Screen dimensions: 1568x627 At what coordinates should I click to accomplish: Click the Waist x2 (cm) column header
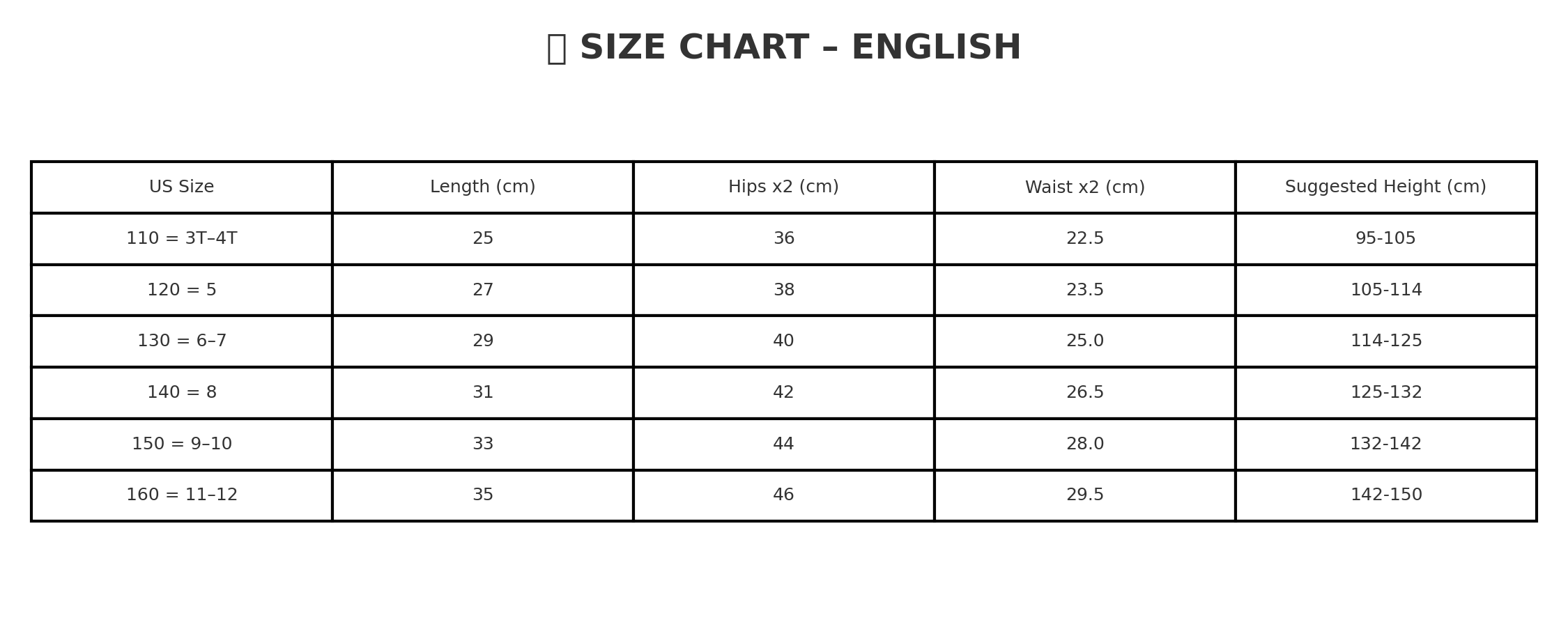click(x=1084, y=187)
